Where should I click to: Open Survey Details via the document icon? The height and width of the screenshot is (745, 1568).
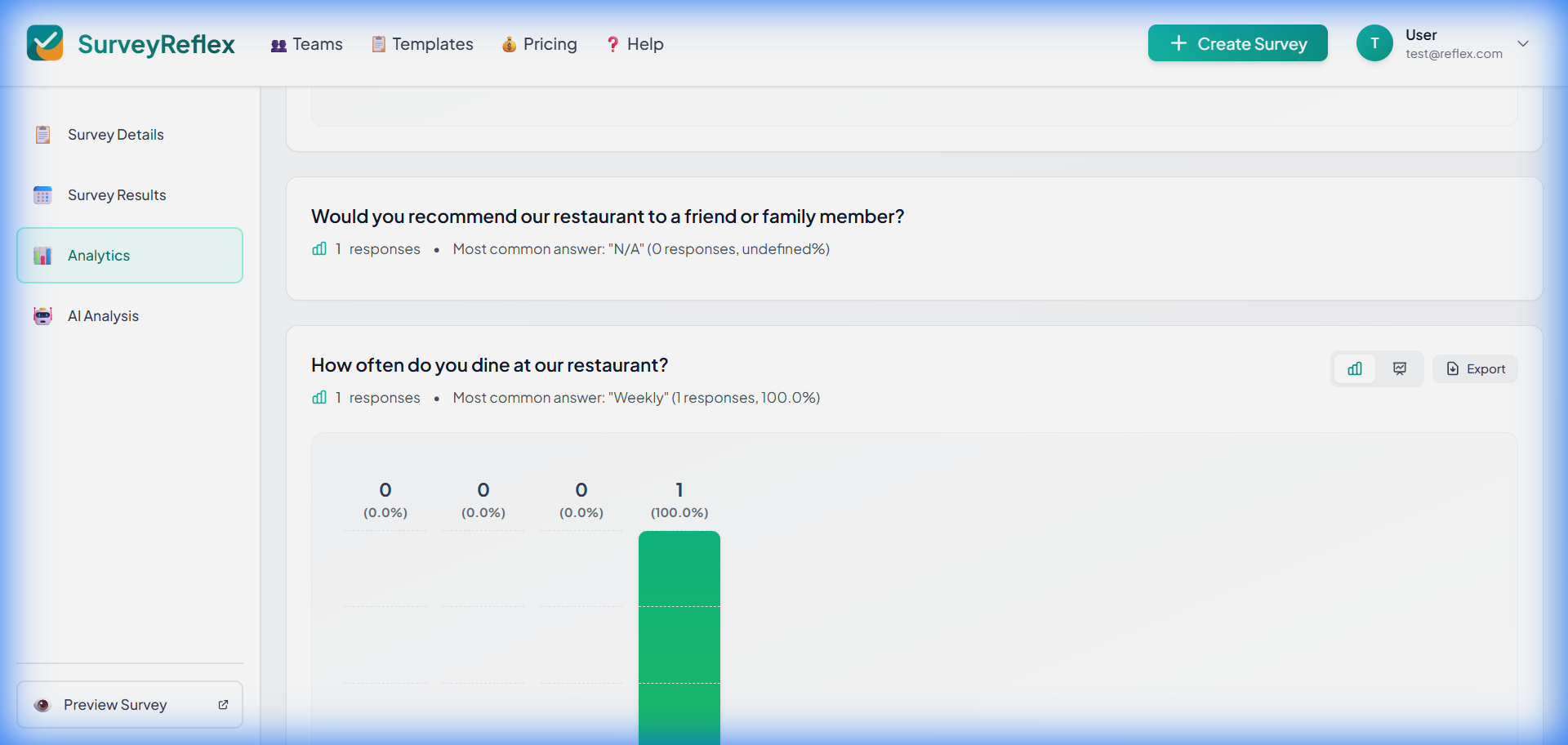[x=42, y=134]
